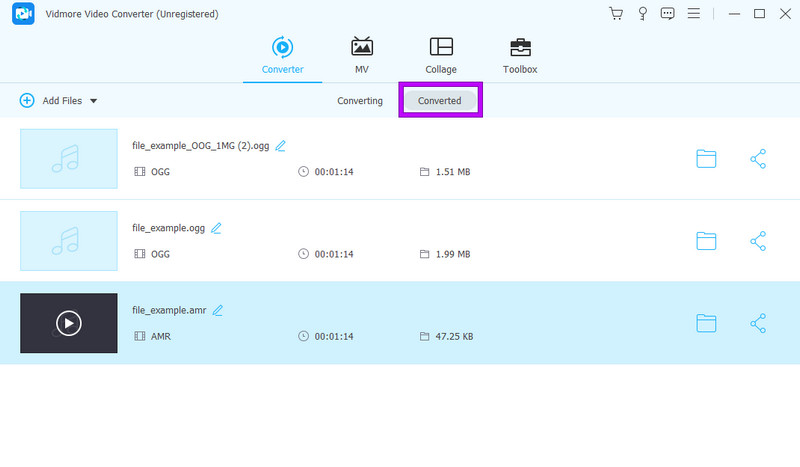Rename file_example_OOG_1MG (2).ogg using the pencil icon

[x=281, y=145]
